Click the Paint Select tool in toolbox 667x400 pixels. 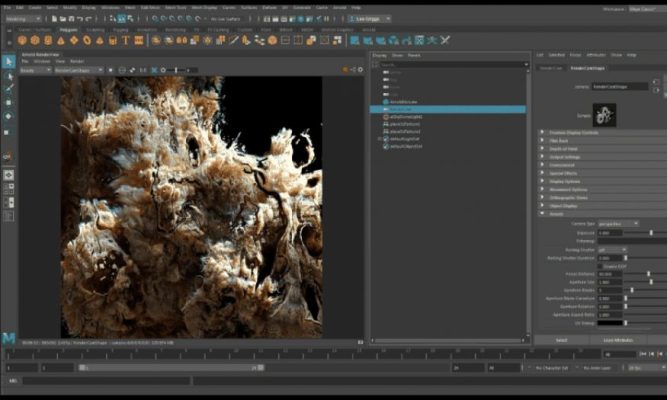pyautogui.click(x=8, y=89)
